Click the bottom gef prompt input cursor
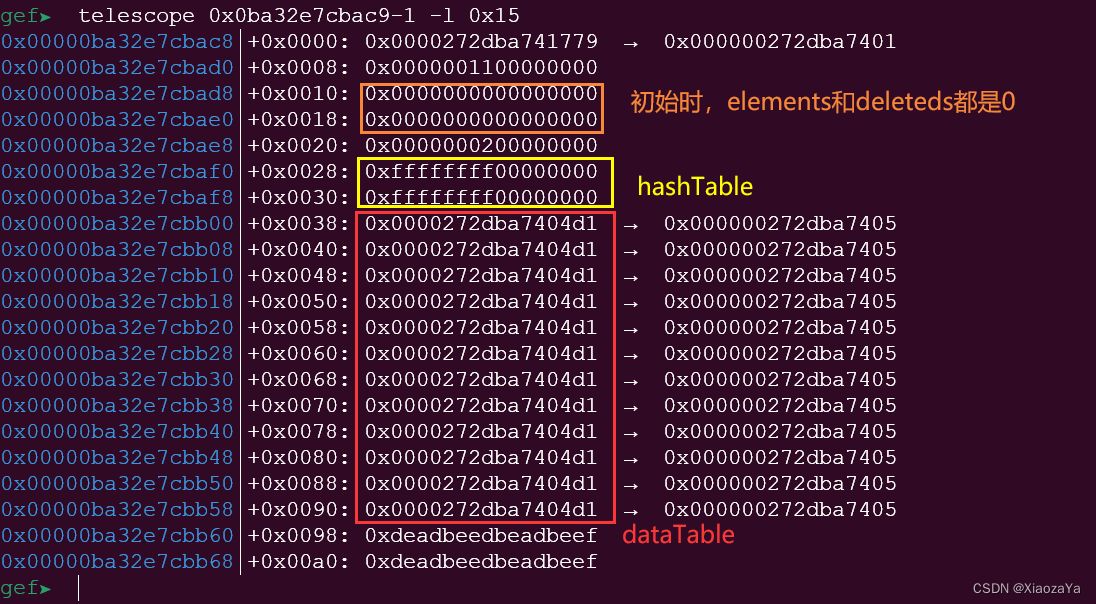The height and width of the screenshot is (604, 1096). (x=78, y=588)
